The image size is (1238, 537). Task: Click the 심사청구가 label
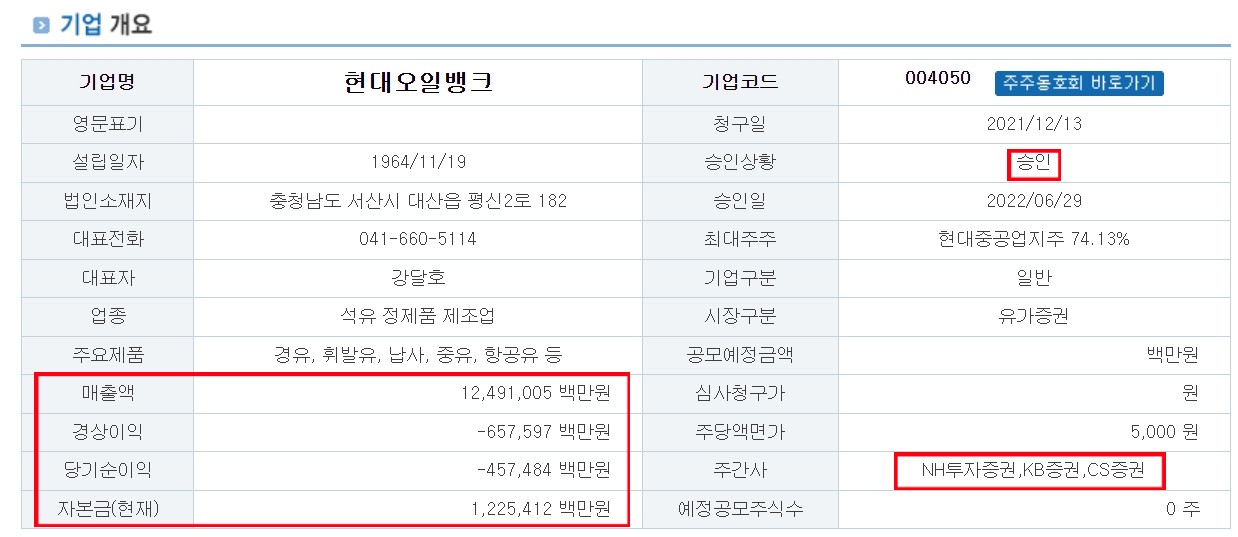tap(740, 393)
